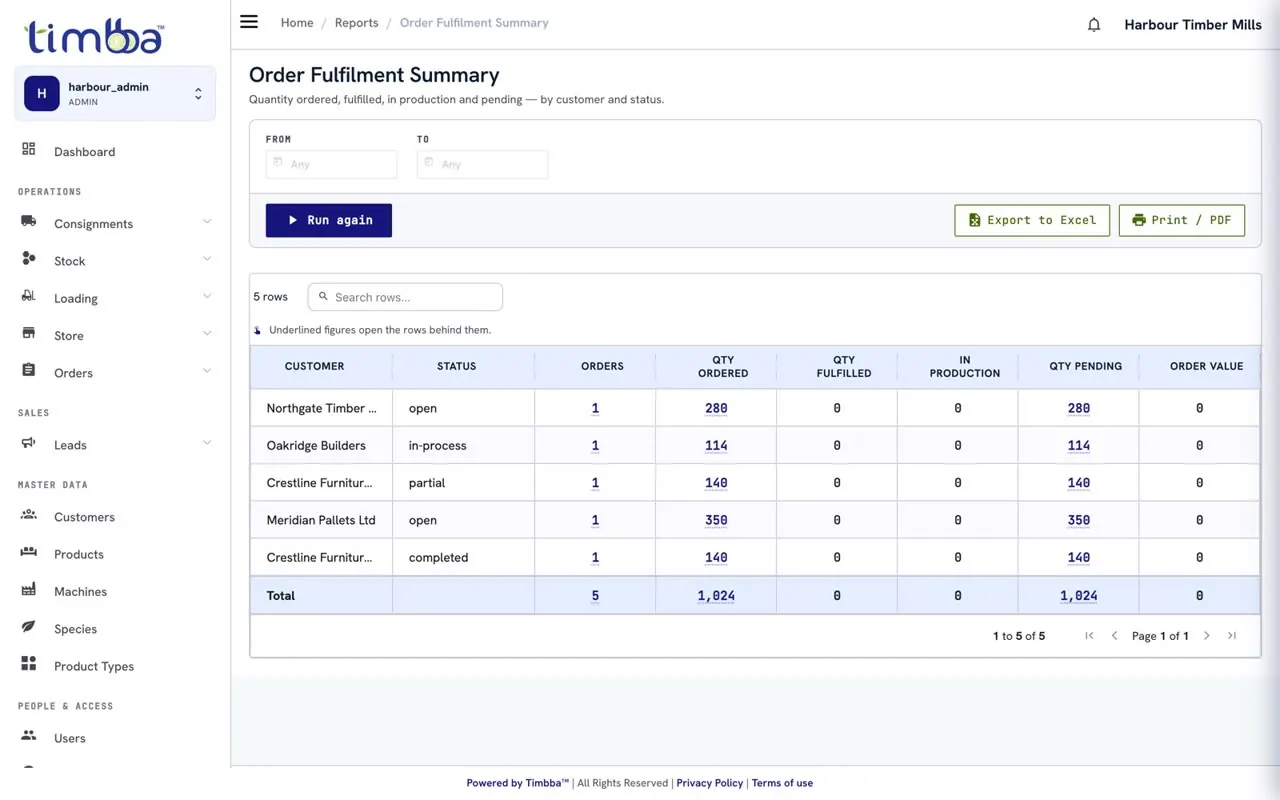The height and width of the screenshot is (800, 1280).
Task: Open the total 1,024 quantity ordered
Action: (716, 595)
